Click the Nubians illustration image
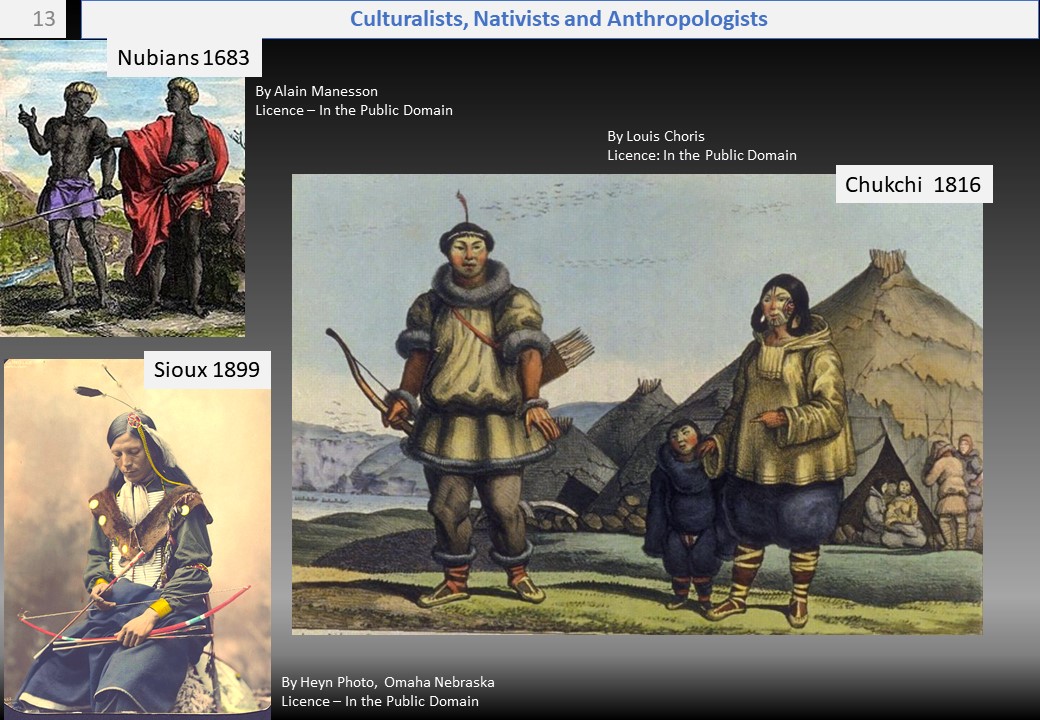Image resolution: width=1040 pixels, height=720 pixels. click(122, 188)
